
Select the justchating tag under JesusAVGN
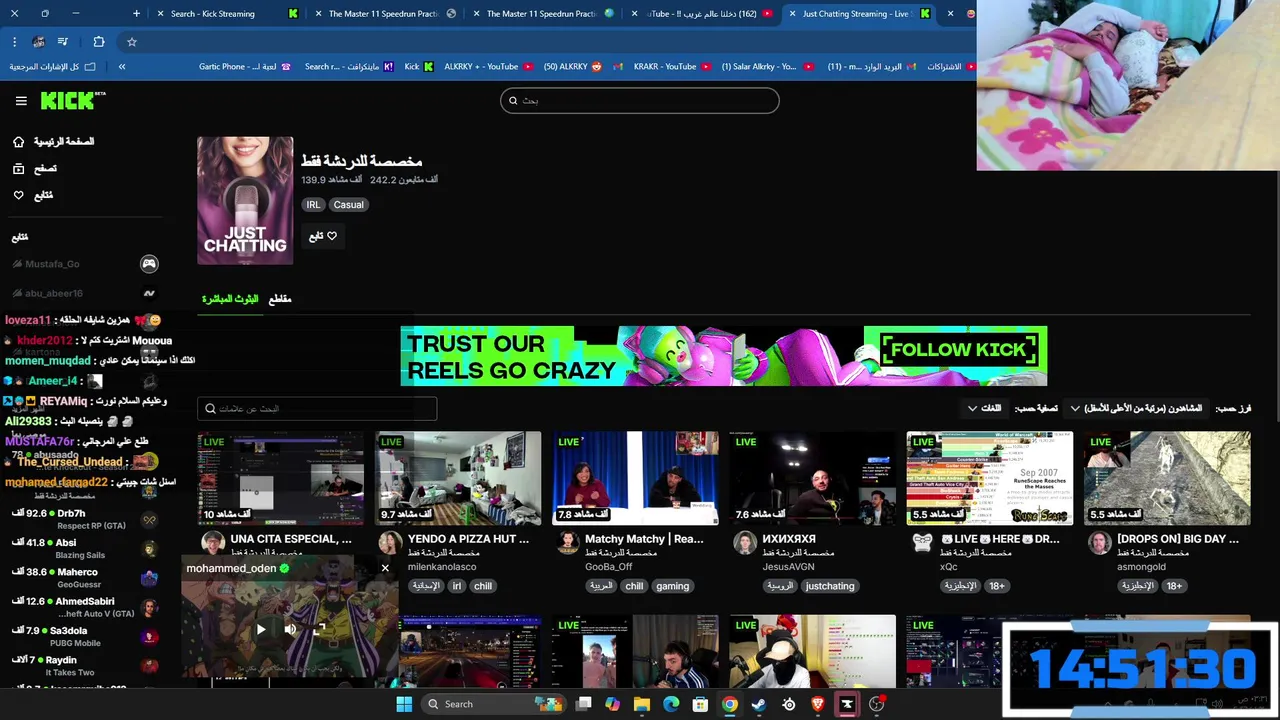pyautogui.click(x=830, y=586)
